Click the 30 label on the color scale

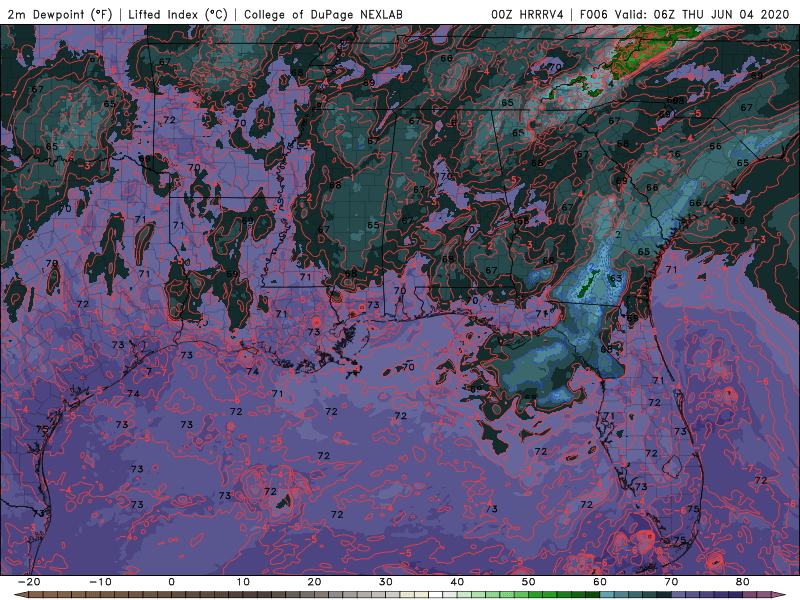pos(386,582)
